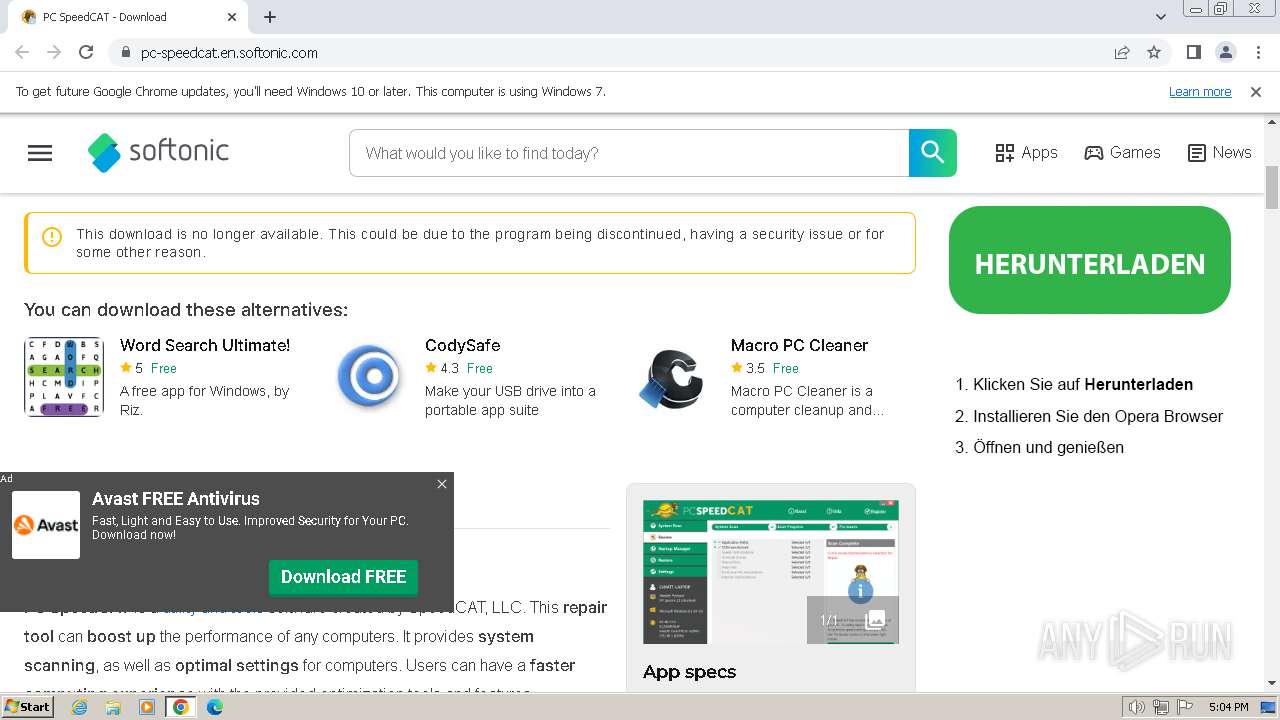Open Windows Media Player from taskbar
This screenshot has height=720, width=1280.
pyautogui.click(x=147, y=707)
